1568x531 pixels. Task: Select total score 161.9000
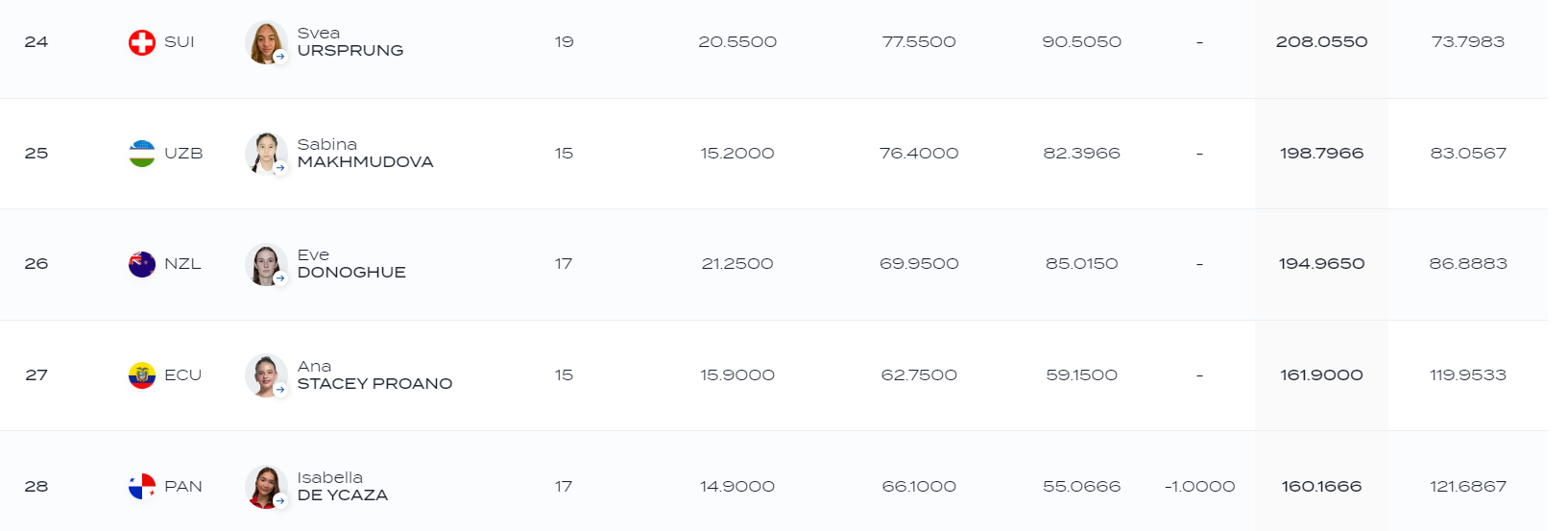(1321, 375)
